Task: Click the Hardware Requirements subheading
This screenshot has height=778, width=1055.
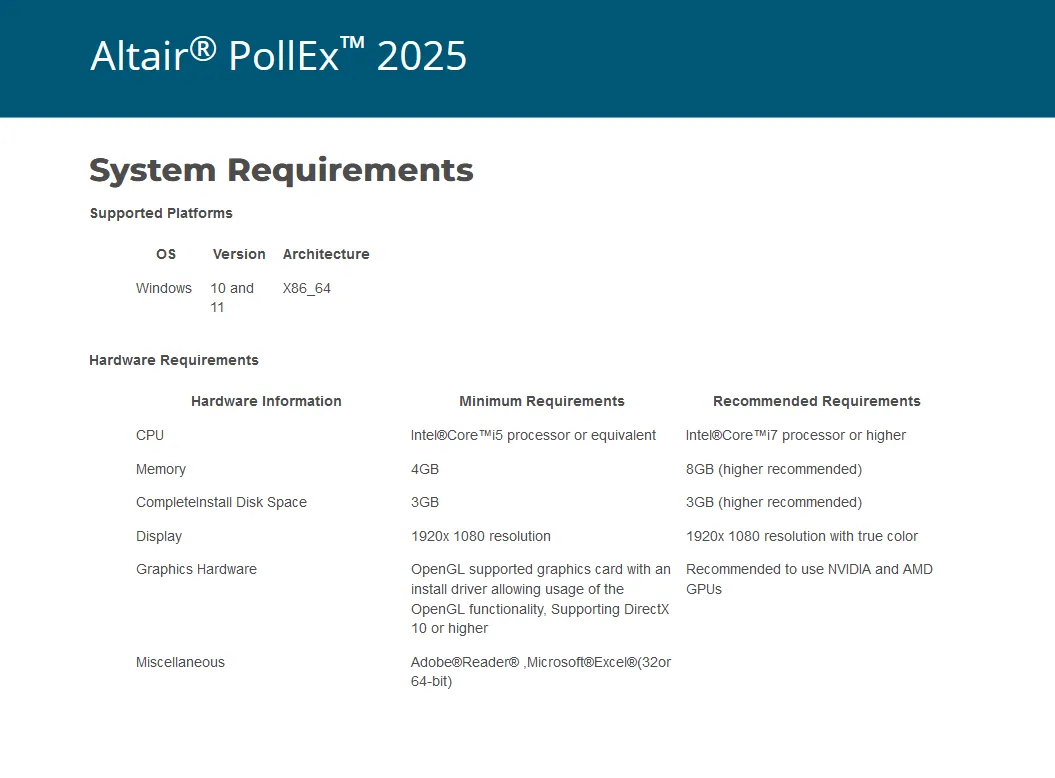Action: click(174, 360)
